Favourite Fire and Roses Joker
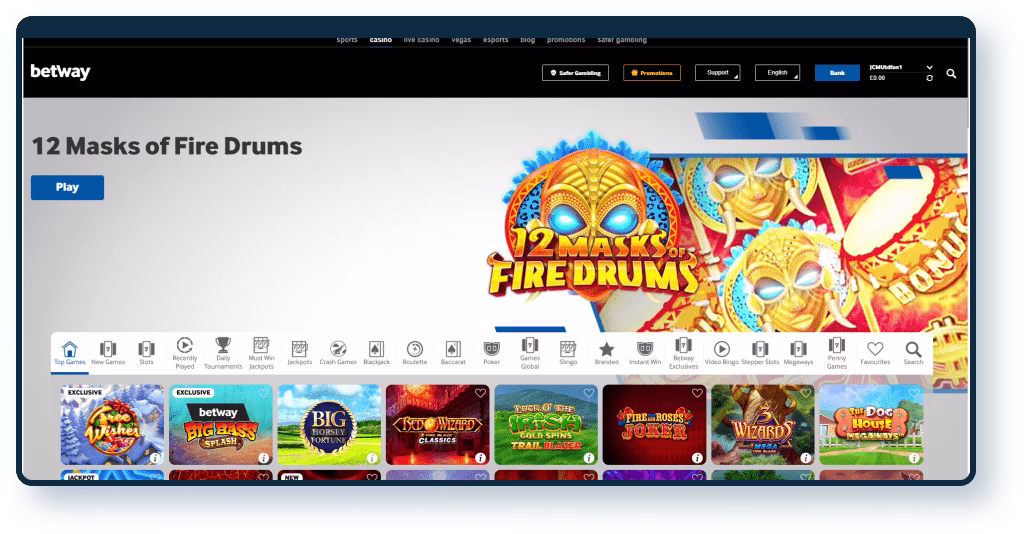1024x534 pixels. click(697, 393)
